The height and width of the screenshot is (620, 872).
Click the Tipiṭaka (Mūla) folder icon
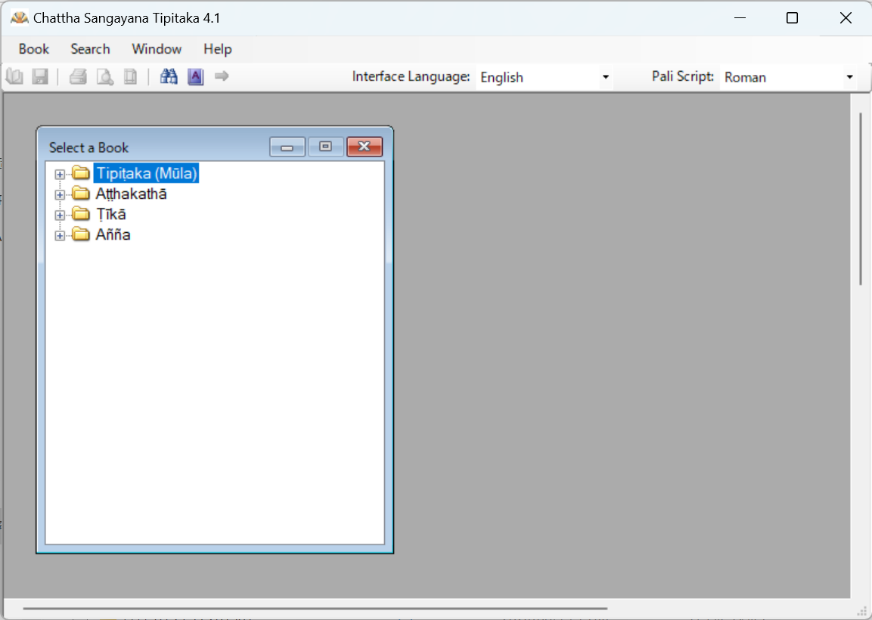pos(81,173)
